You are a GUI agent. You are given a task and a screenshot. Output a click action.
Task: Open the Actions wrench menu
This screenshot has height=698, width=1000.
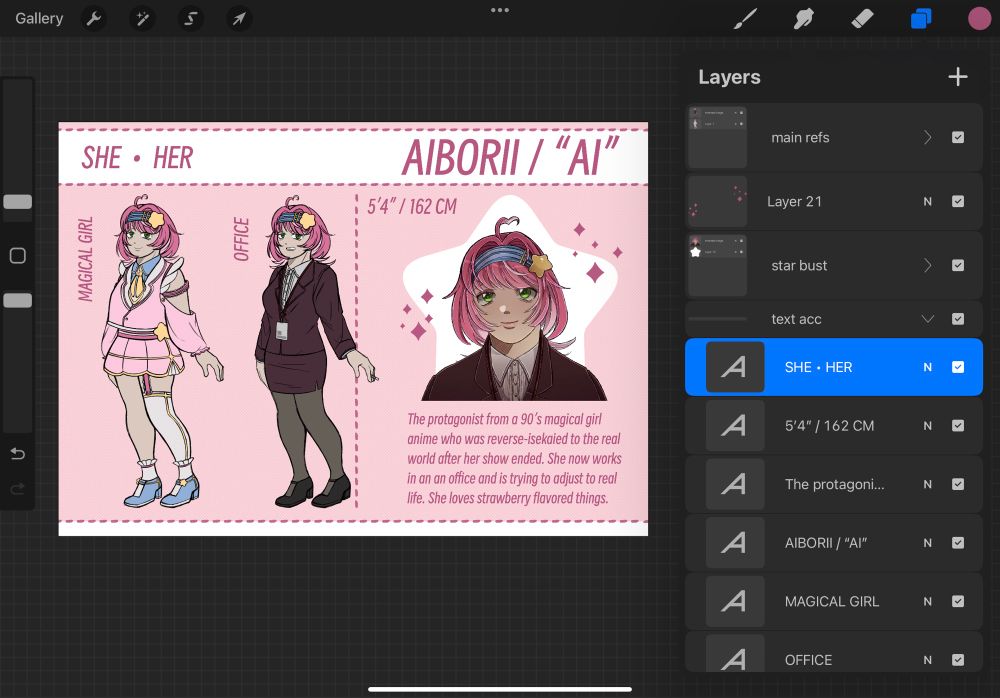pos(94,19)
